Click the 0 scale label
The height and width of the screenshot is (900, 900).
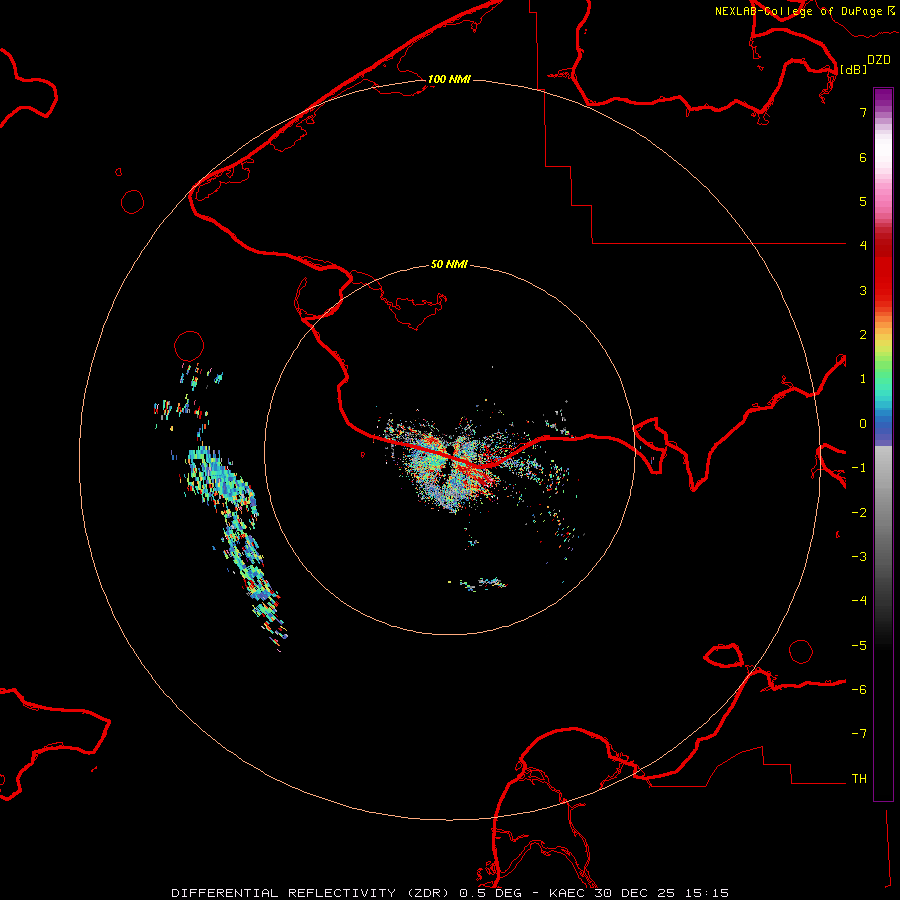point(863,424)
